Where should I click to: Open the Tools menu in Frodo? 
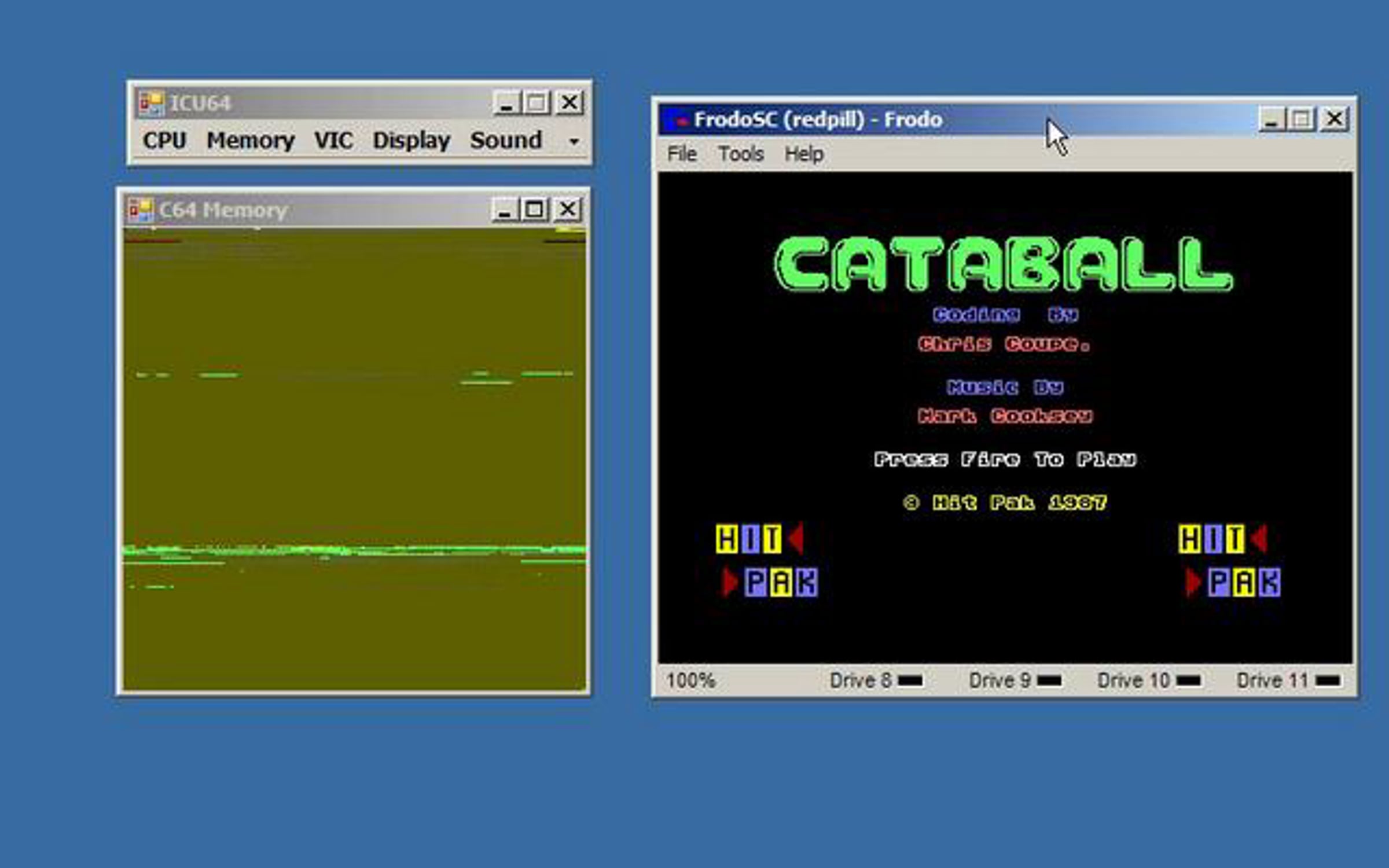click(x=741, y=154)
